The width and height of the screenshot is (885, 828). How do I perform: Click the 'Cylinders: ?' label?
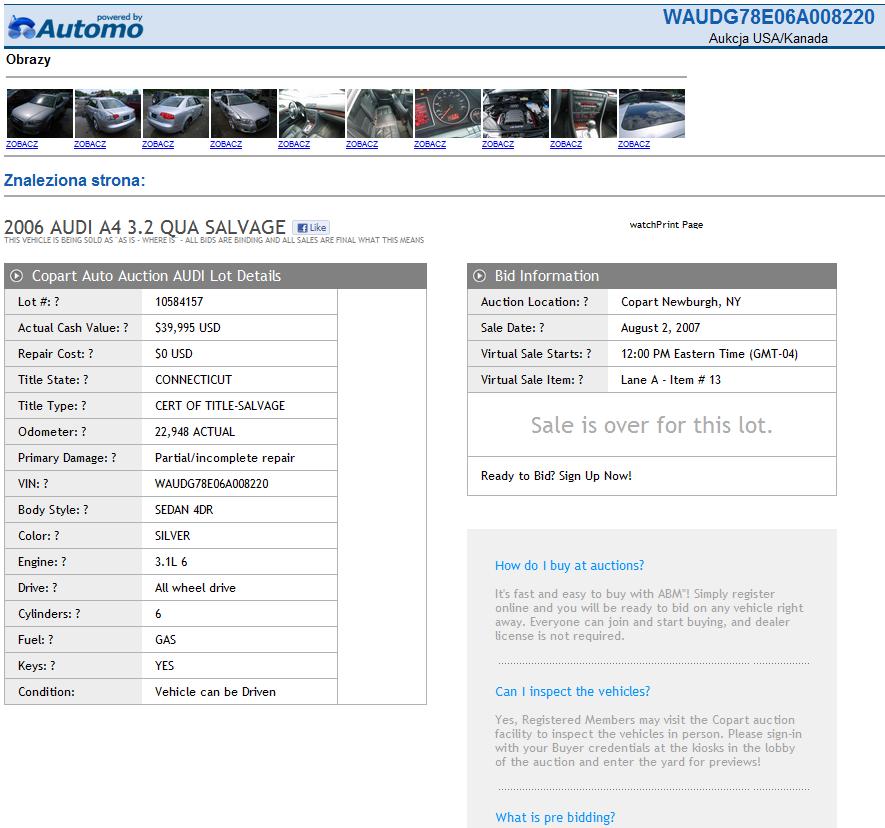[49, 614]
